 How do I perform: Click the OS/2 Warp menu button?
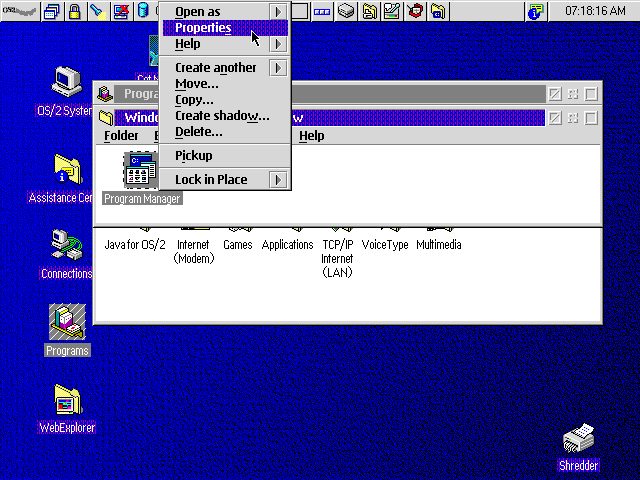click(x=20, y=11)
